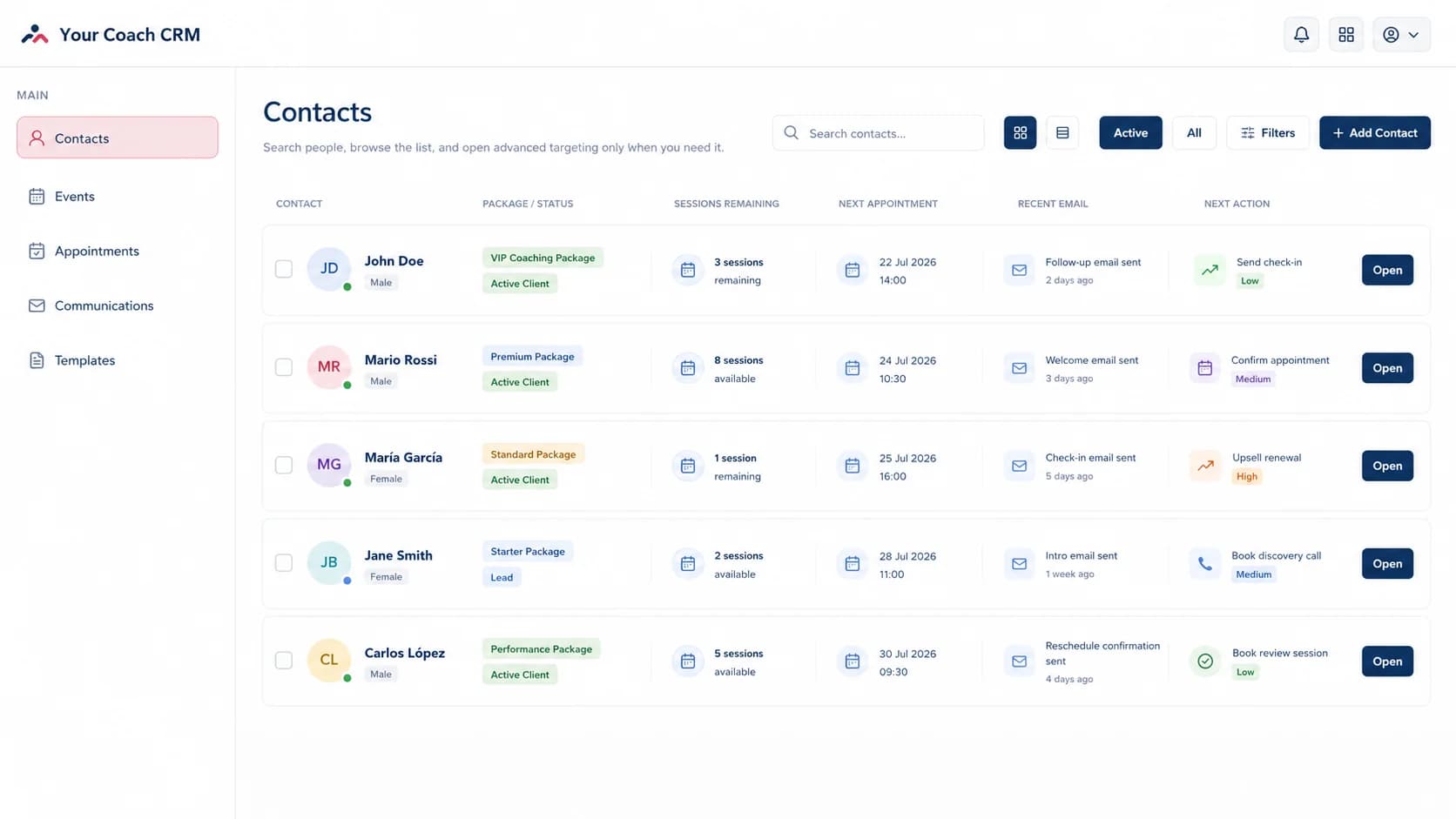Click John Doe's 22 Jul appointment icon
This screenshot has height=819, width=1456.
(853, 271)
